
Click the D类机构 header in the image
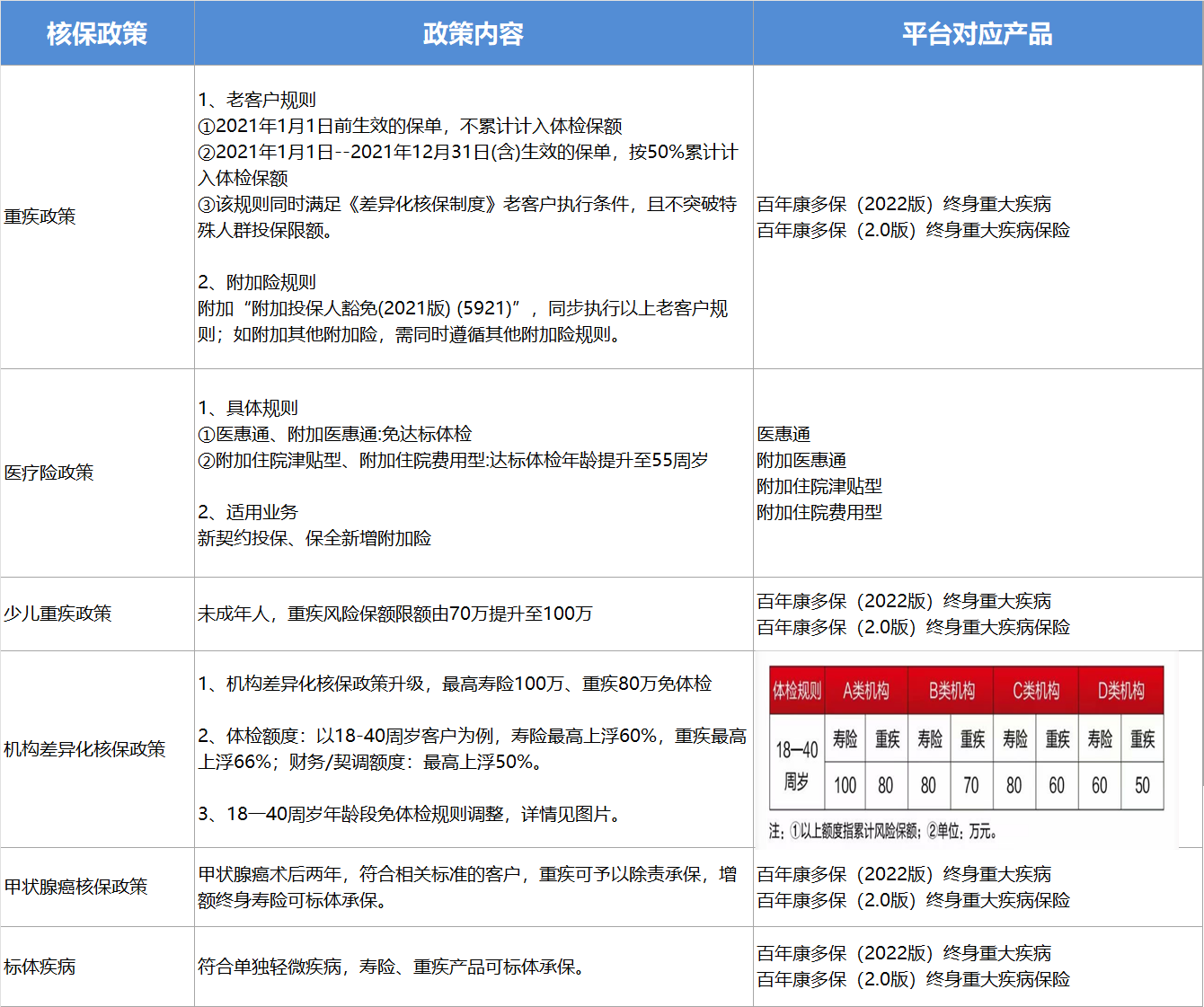(1120, 691)
